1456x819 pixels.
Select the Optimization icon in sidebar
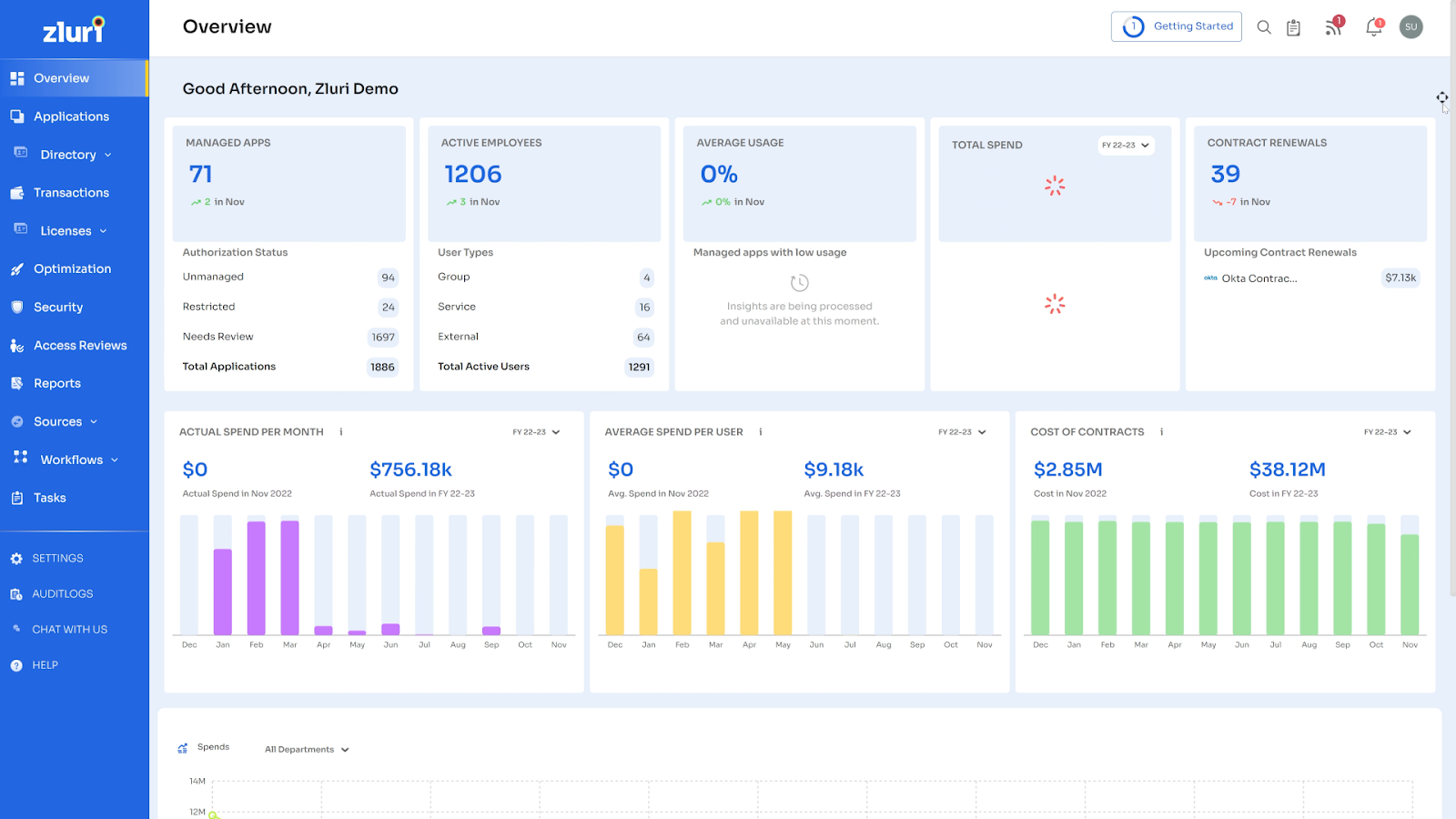coord(18,268)
